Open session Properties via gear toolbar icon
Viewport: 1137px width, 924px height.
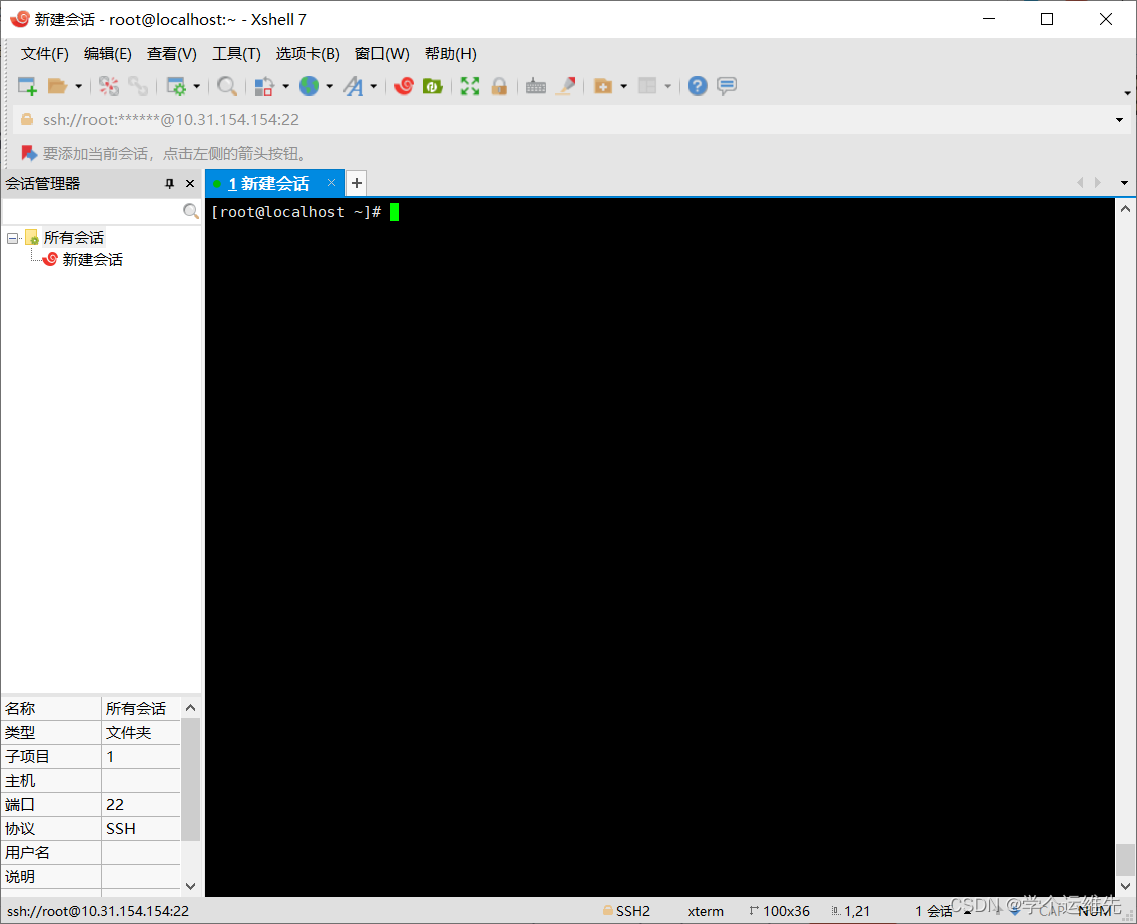point(177,86)
